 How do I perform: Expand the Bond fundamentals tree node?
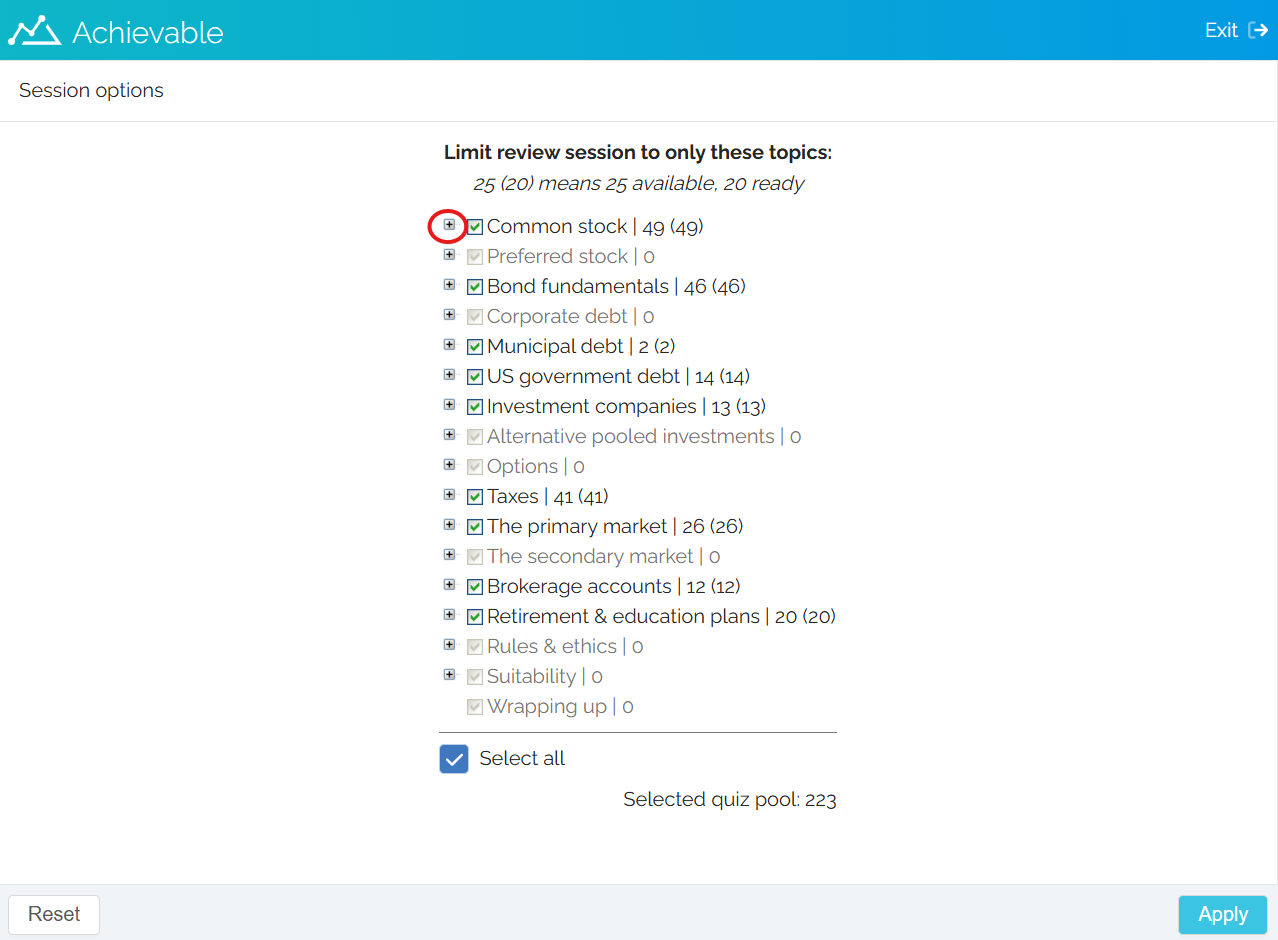pyautogui.click(x=449, y=285)
